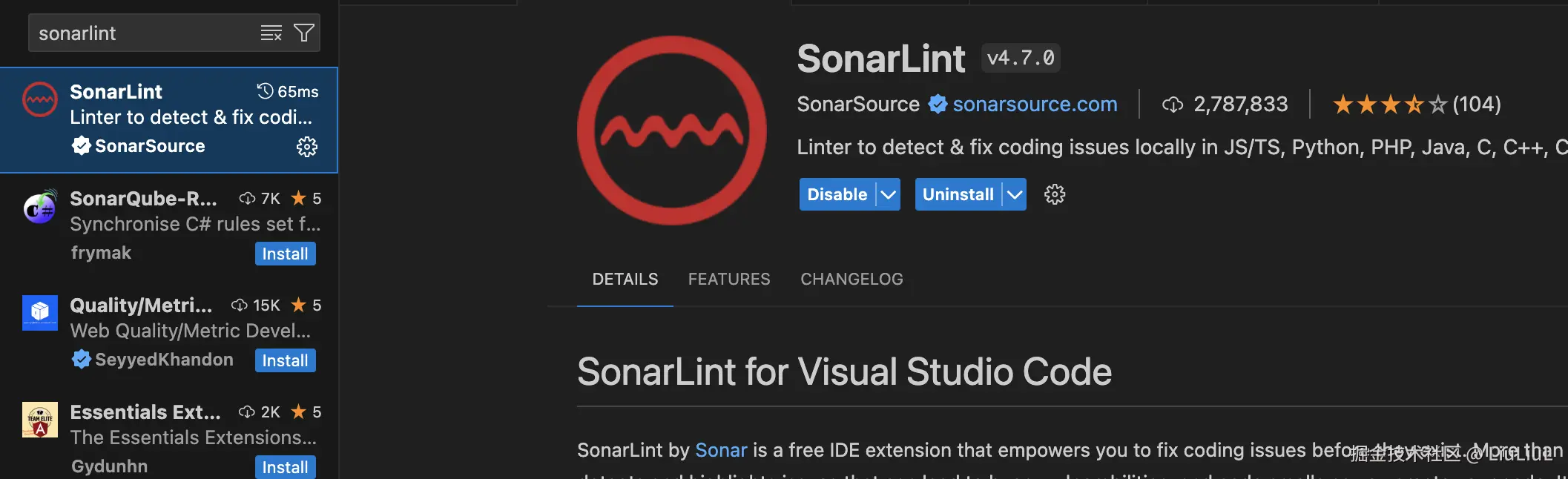Click the Essentials Ext... extension icon
This screenshot has height=479, width=1568.
(40, 420)
